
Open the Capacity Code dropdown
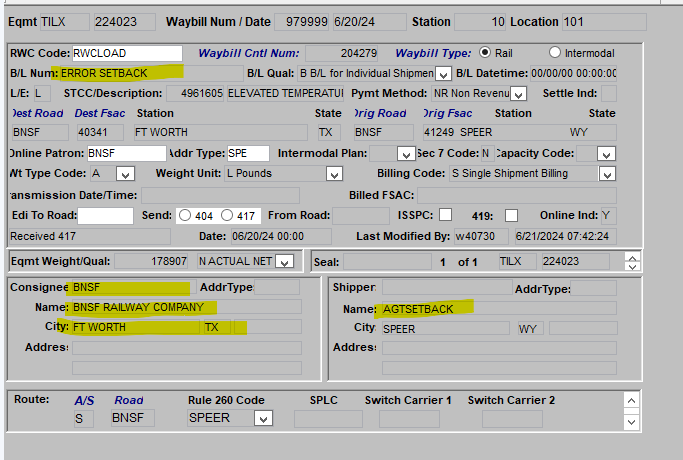[x=606, y=154]
